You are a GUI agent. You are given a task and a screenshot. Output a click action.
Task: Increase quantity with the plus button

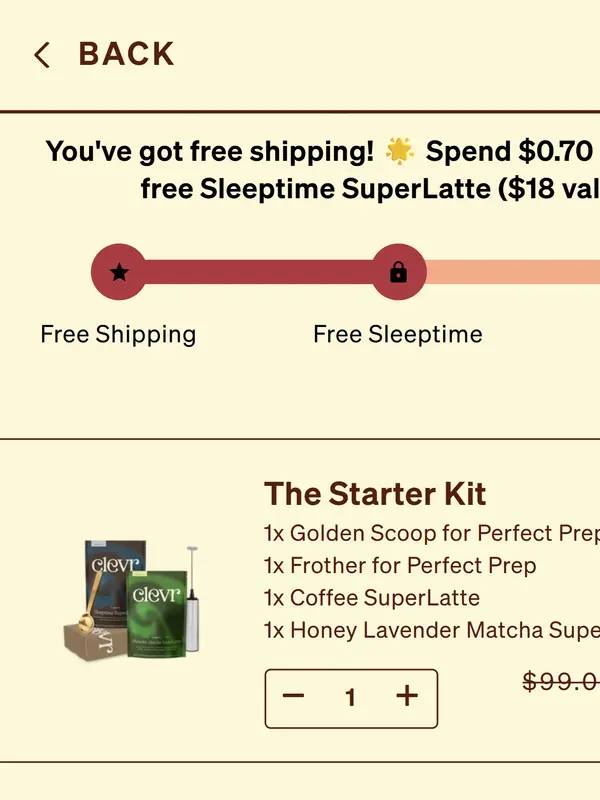407,697
